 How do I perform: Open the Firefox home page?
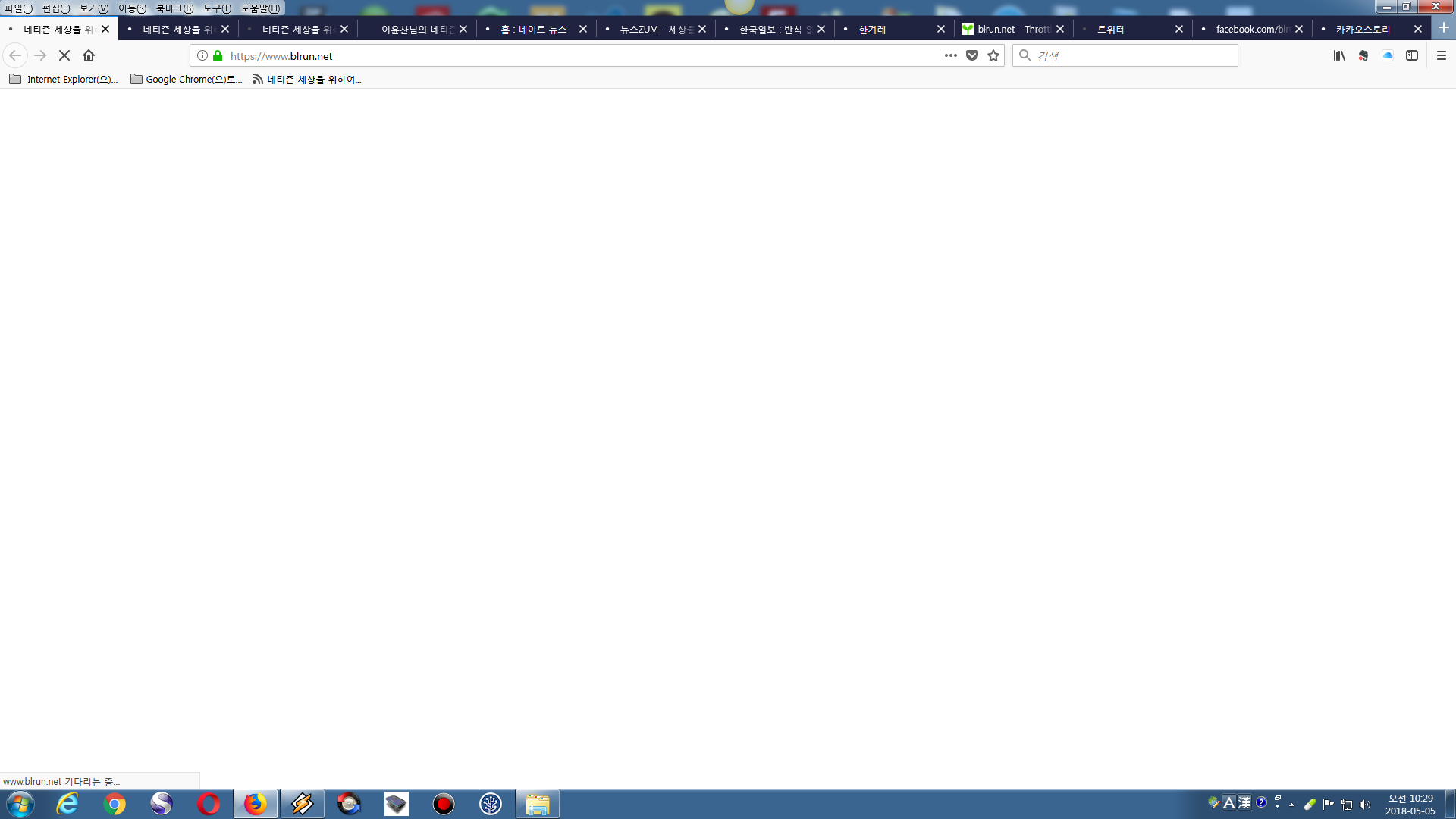[x=89, y=55]
